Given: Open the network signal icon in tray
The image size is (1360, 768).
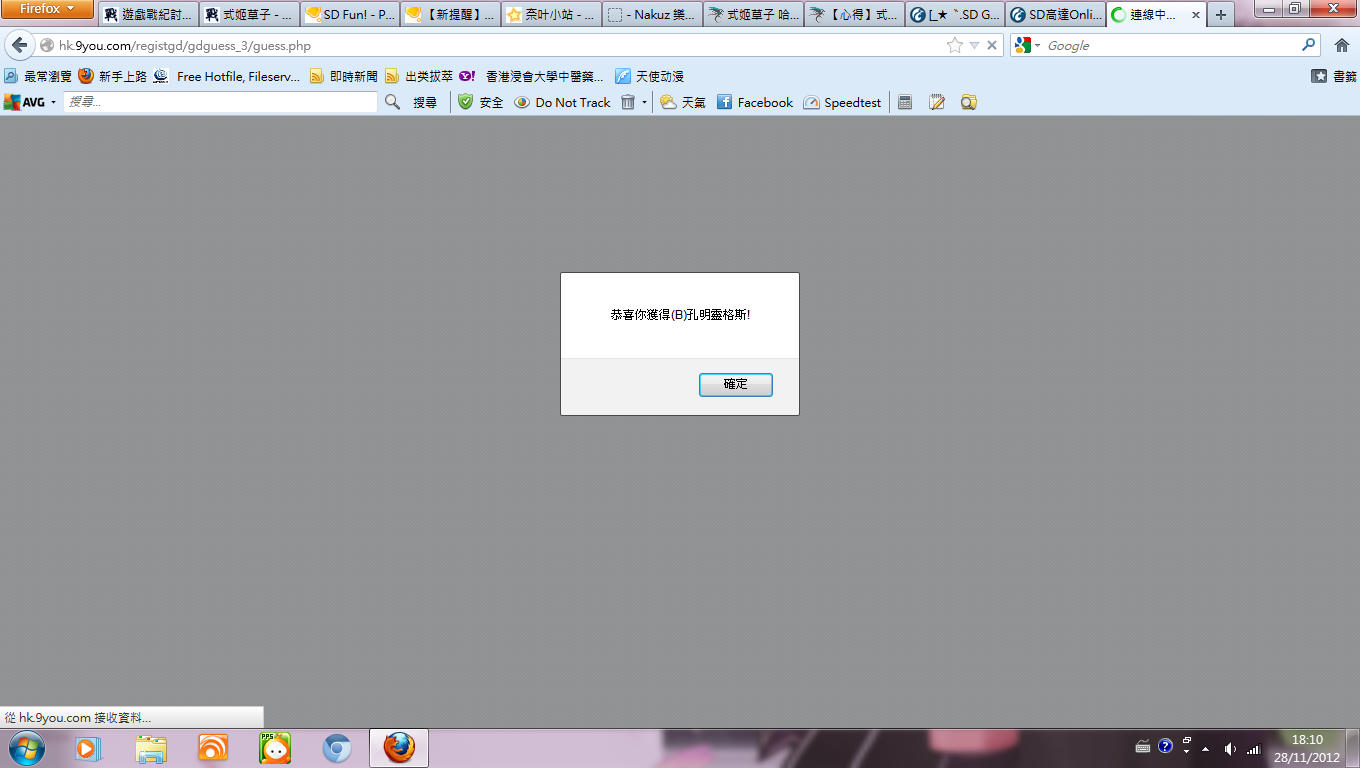Looking at the screenshot, I should (x=1254, y=748).
